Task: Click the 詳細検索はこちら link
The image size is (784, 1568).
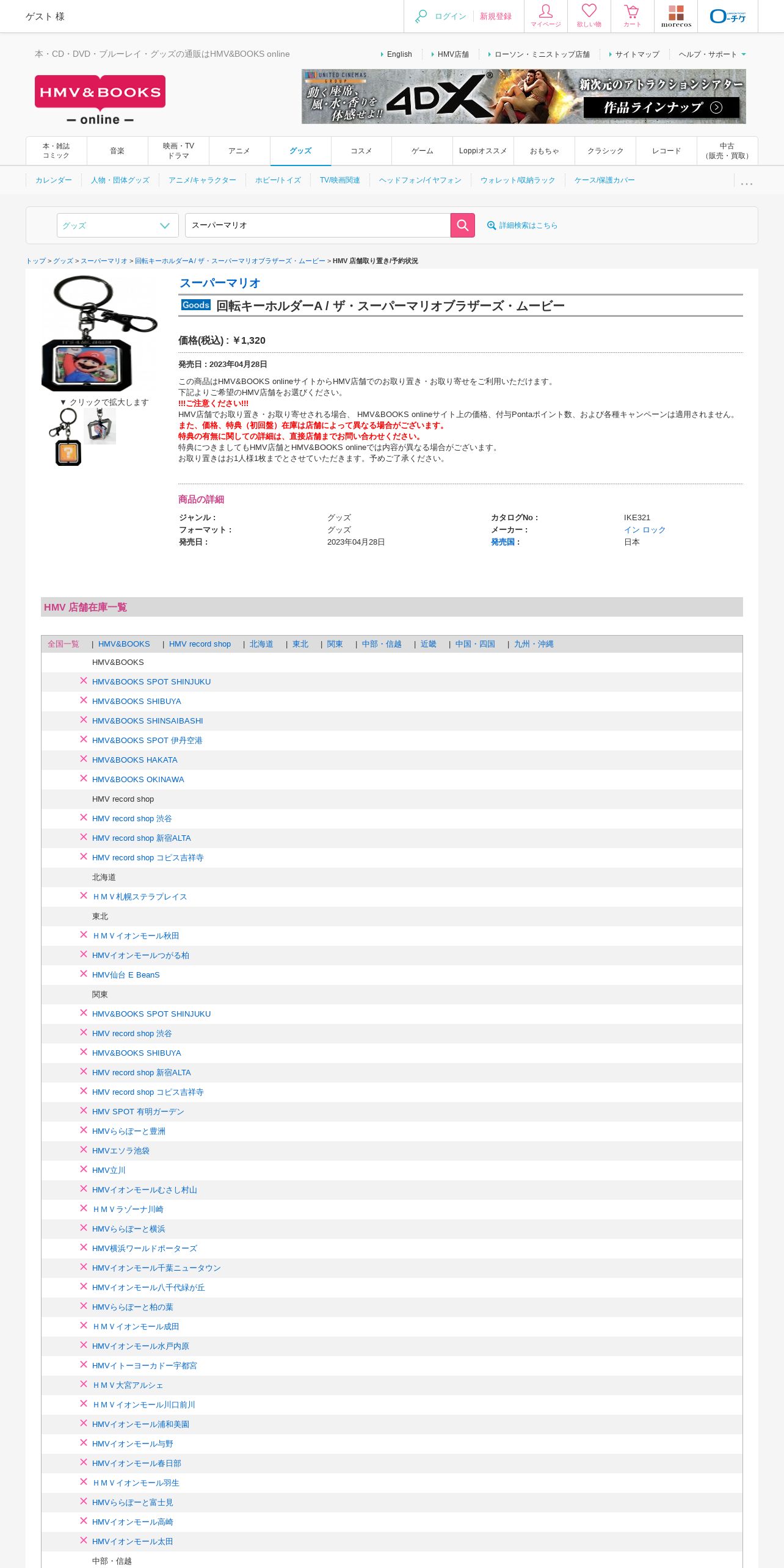Action: [528, 225]
